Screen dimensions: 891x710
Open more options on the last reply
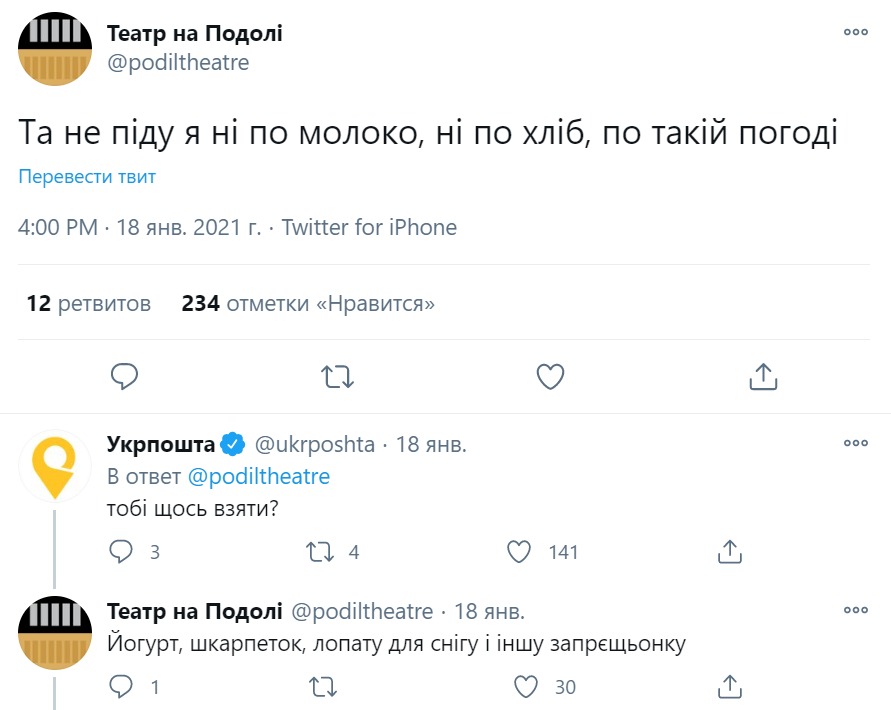pyautogui.click(x=855, y=610)
